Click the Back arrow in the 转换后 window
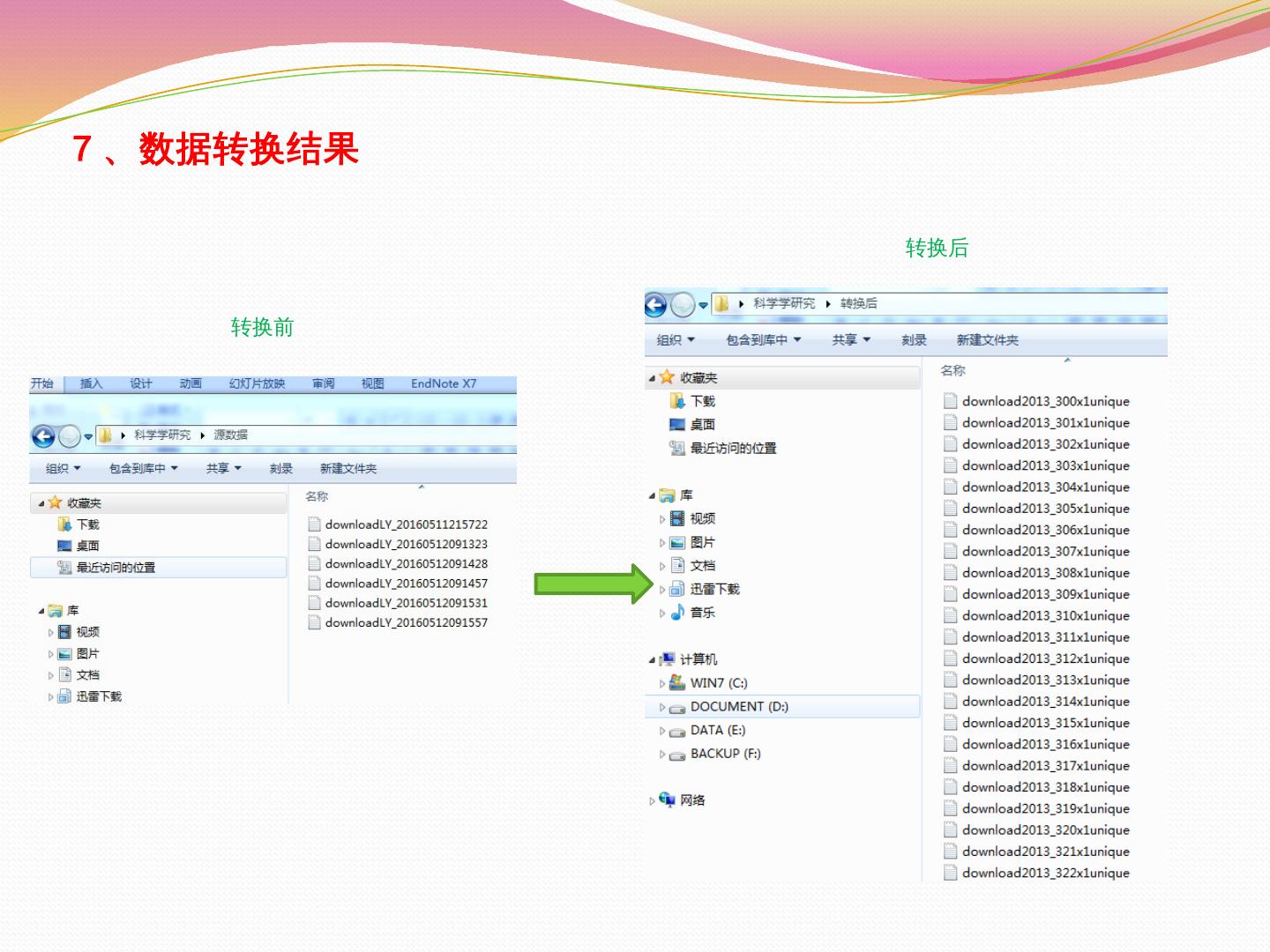Image resolution: width=1270 pixels, height=952 pixels. [x=656, y=305]
